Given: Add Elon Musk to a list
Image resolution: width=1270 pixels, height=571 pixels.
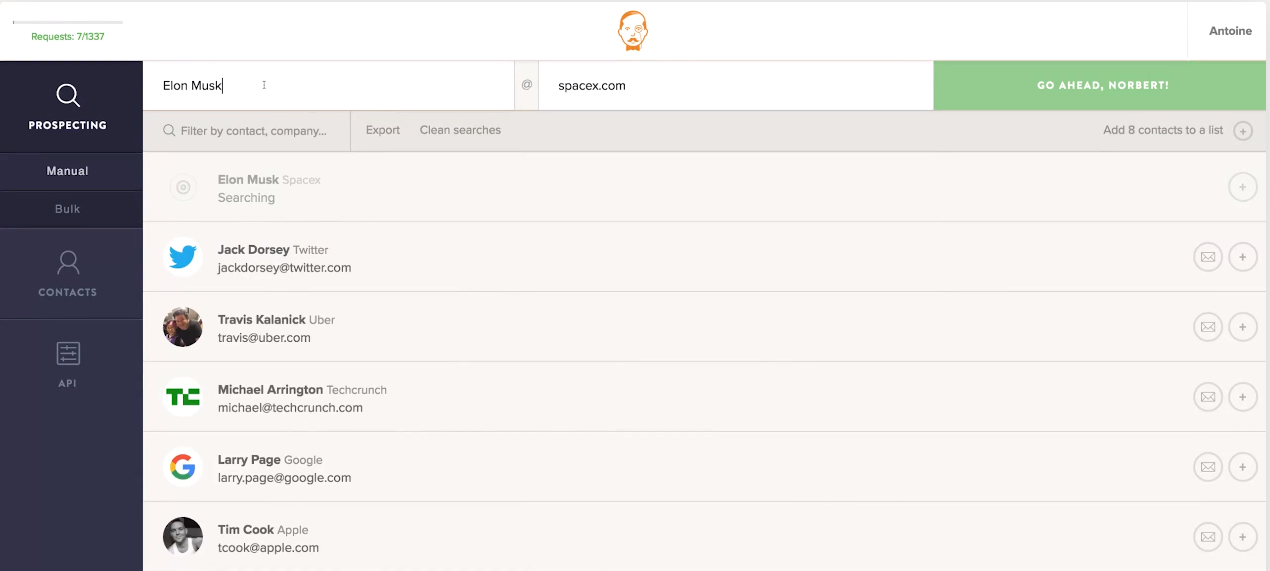Looking at the screenshot, I should coord(1242,187).
